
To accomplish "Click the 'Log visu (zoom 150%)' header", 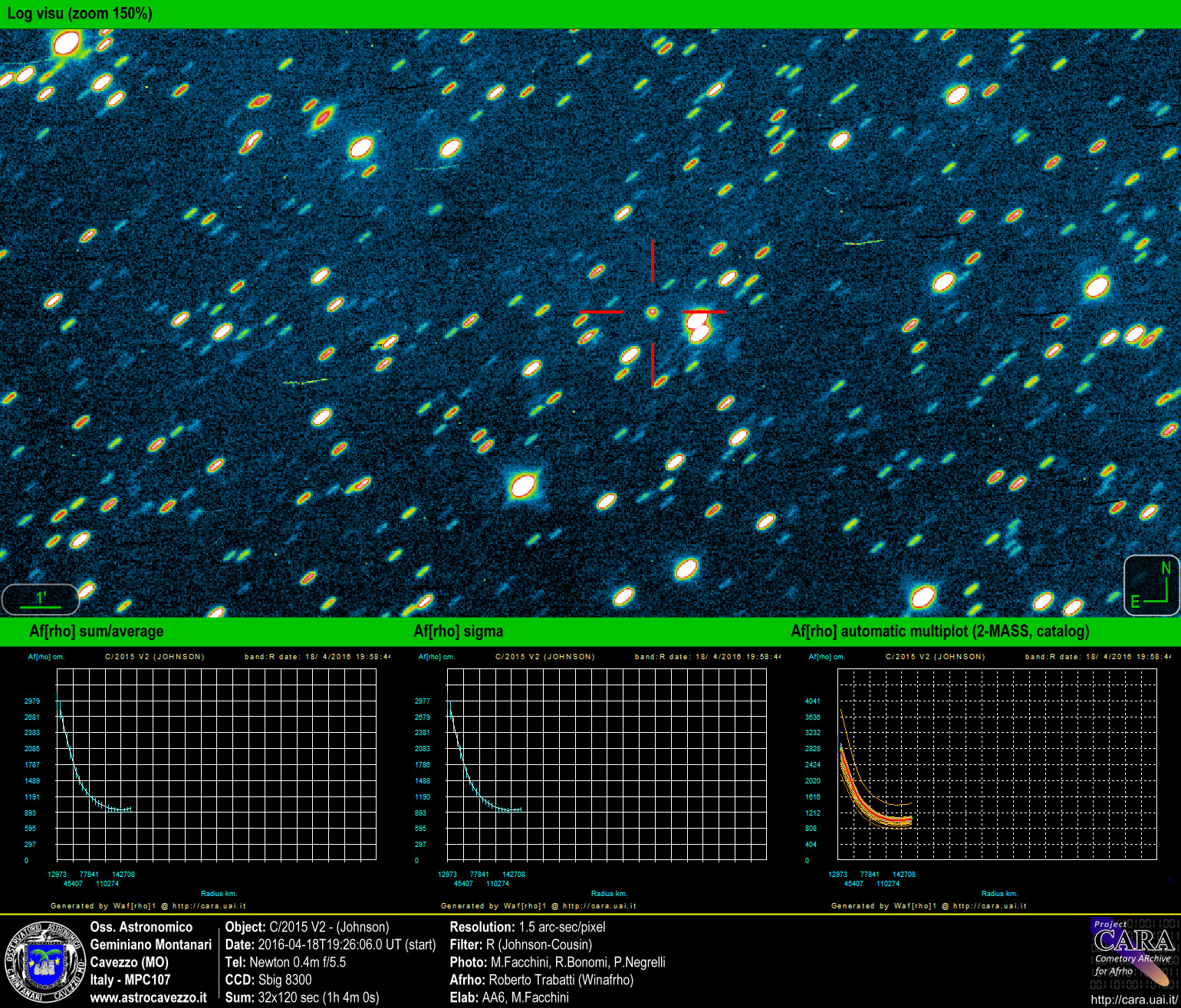I will (79, 14).
